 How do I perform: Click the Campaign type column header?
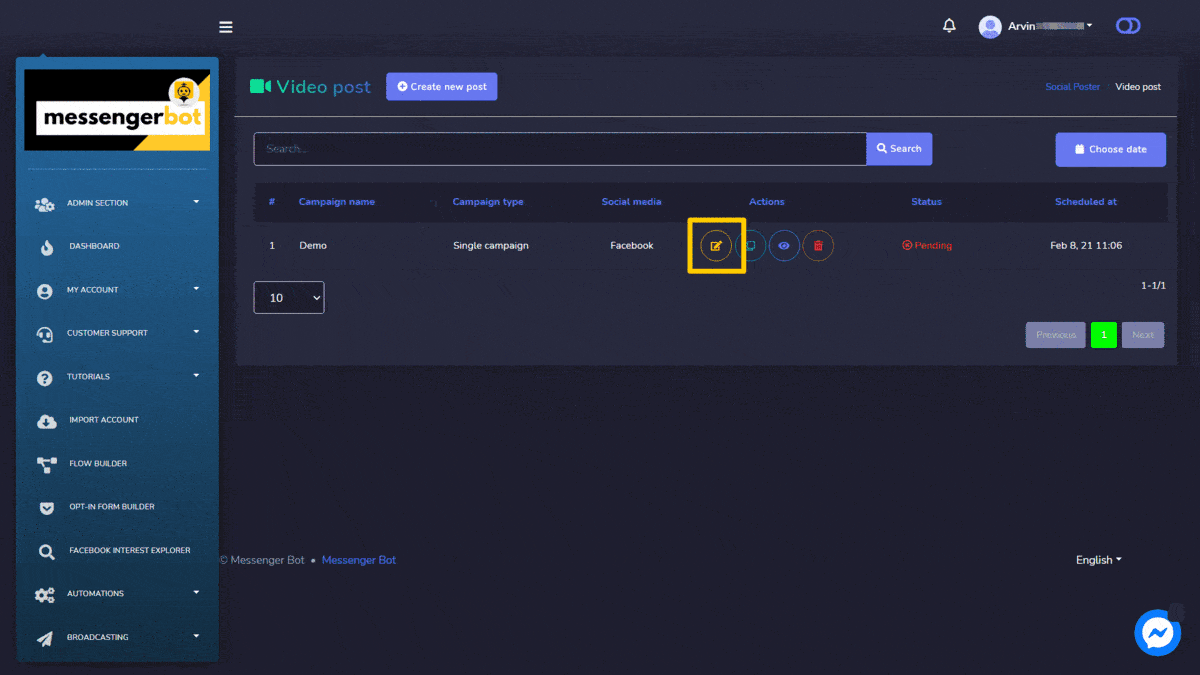488,202
